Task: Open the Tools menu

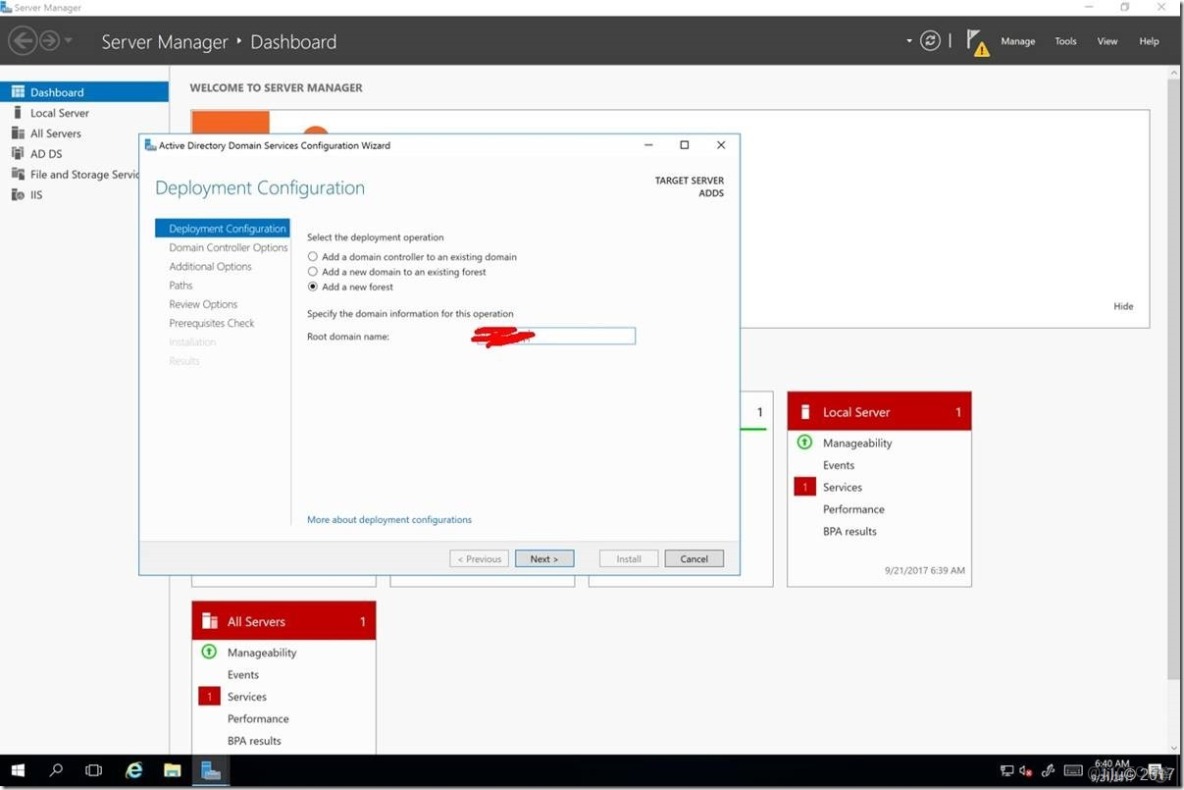Action: pyautogui.click(x=1065, y=41)
